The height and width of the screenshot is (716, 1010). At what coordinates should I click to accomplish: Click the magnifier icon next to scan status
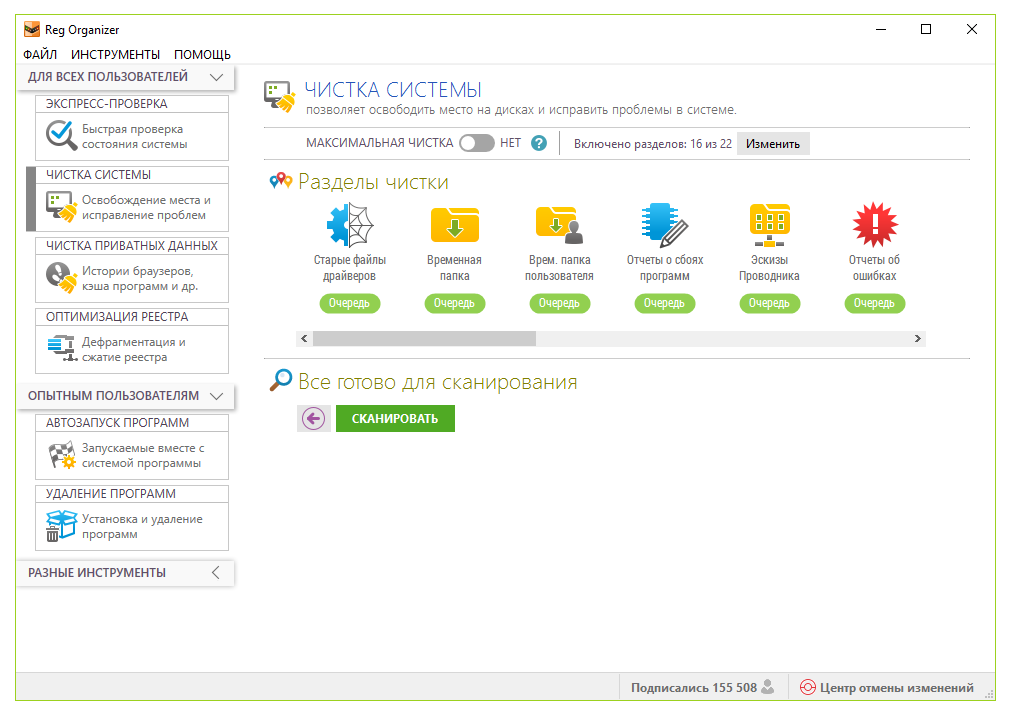(280, 381)
